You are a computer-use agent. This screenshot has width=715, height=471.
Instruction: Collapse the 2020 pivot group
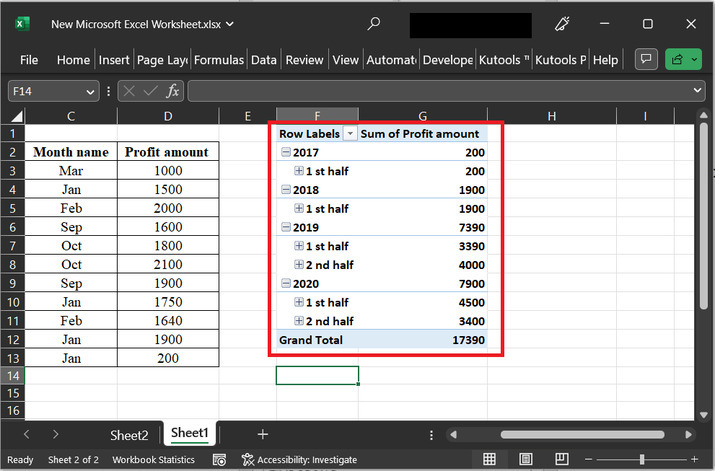pos(285,283)
